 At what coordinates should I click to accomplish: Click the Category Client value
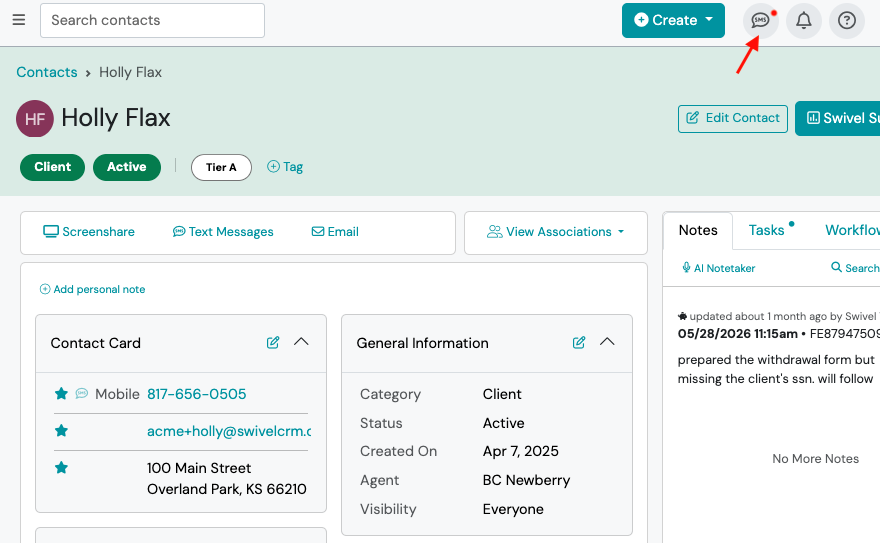coord(502,394)
